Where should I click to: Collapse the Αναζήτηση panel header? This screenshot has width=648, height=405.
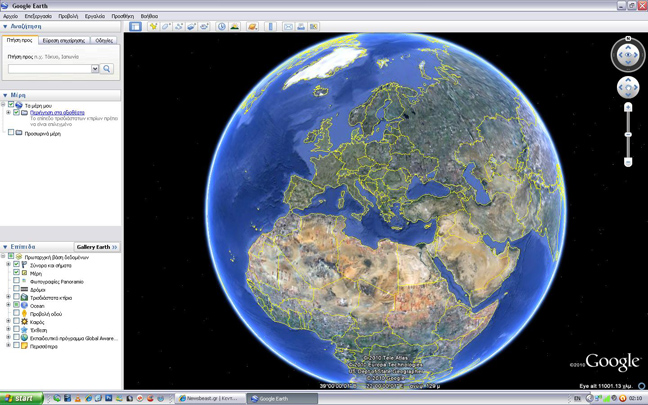point(5,27)
